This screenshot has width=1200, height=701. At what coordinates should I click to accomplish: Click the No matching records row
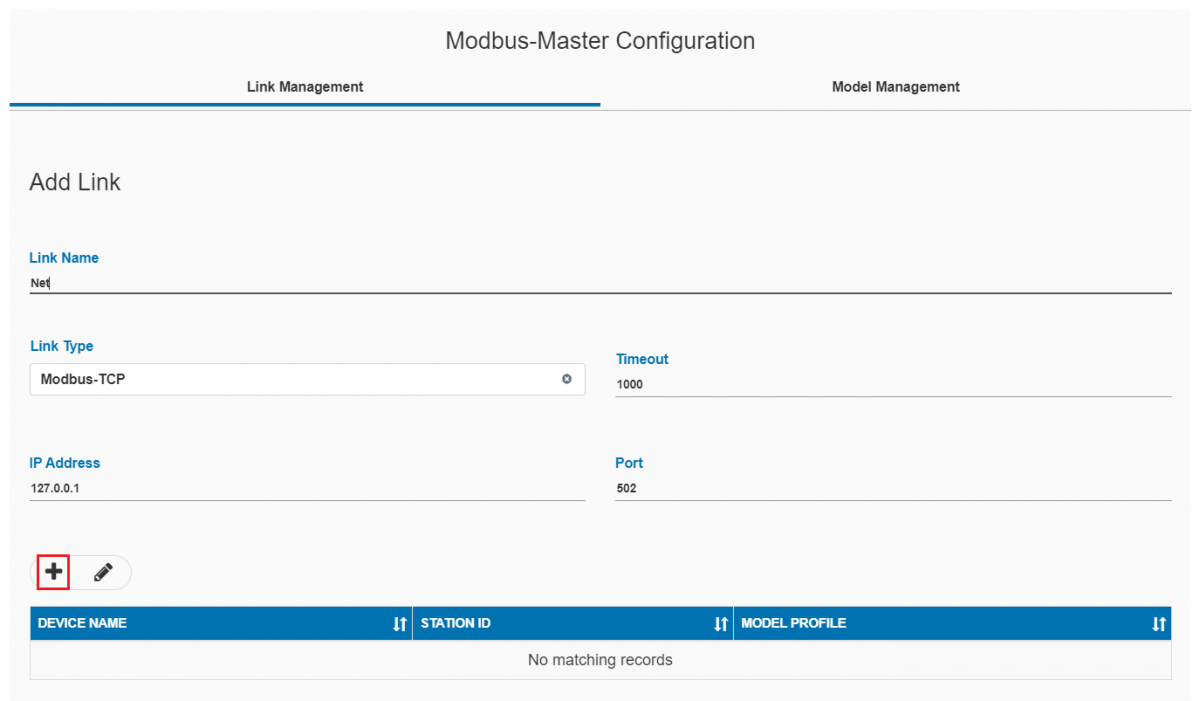click(600, 659)
